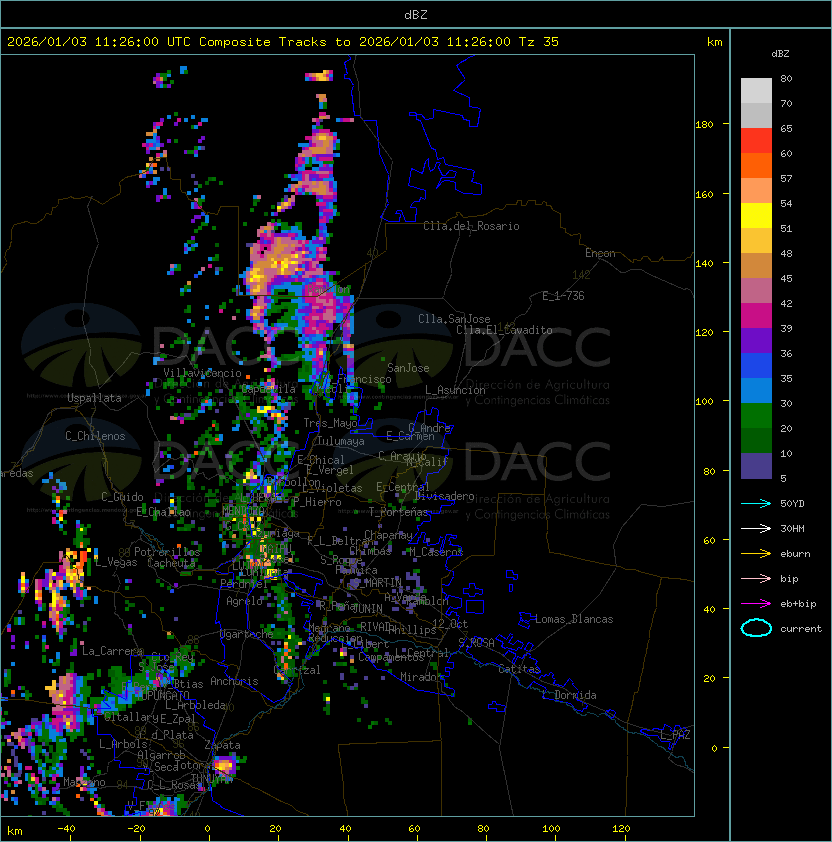The height and width of the screenshot is (842, 832).
Task: Click the 'C_Chilenos' map label
Action: [x=95, y=436]
